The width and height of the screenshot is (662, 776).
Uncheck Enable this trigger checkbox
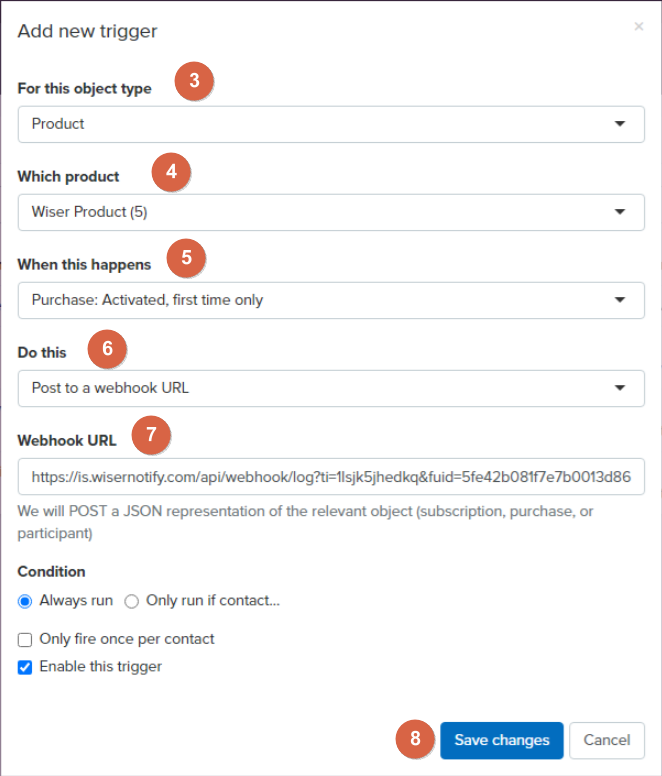pyautogui.click(x=25, y=666)
